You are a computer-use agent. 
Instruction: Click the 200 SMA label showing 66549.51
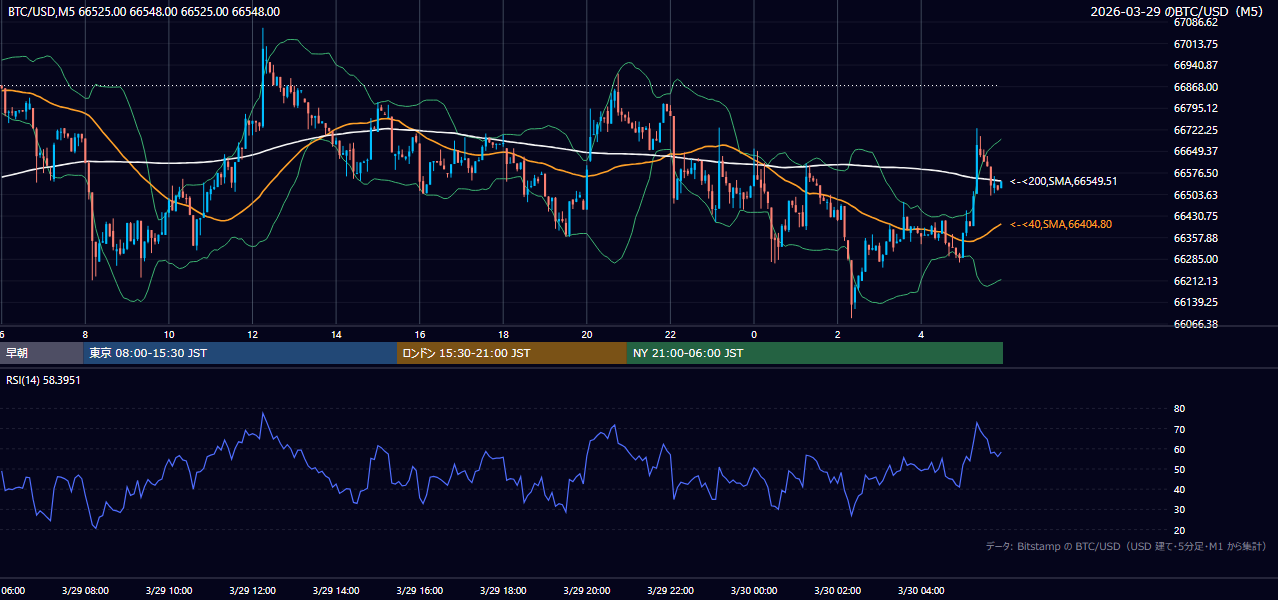(1063, 181)
